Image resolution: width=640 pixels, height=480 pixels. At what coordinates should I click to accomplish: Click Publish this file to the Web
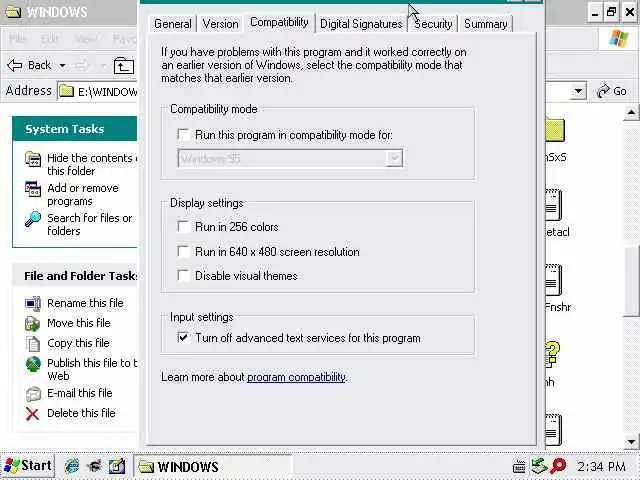coord(92,369)
